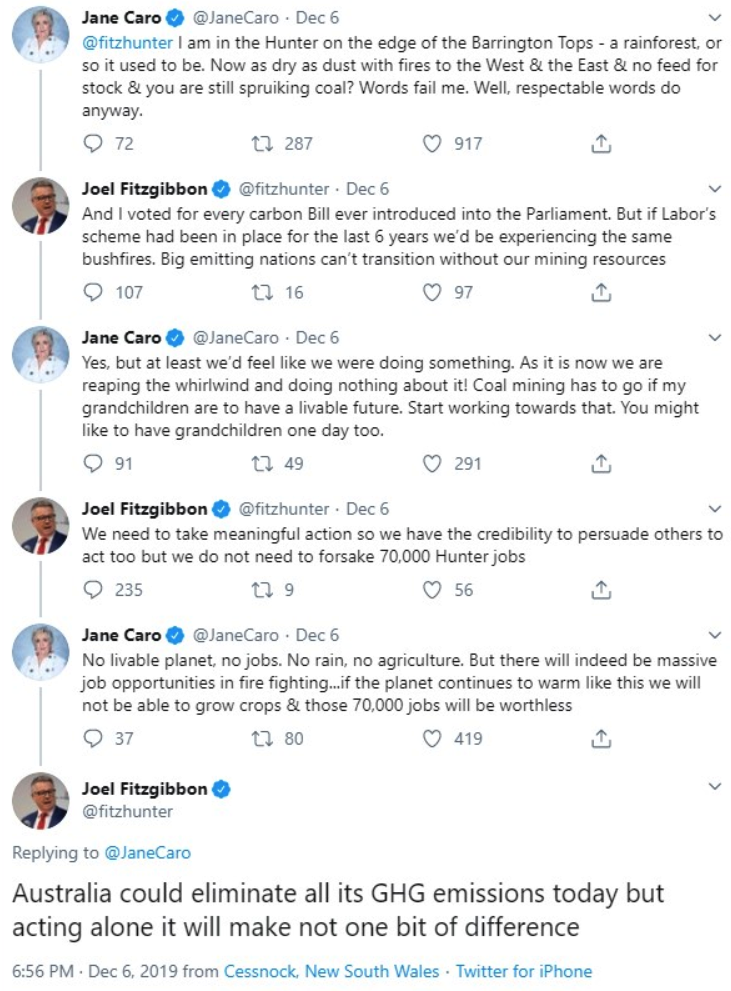This screenshot has width=731, height=991.
Task: Like Jane Caro's tweet with 917 likes
Action: (x=433, y=144)
